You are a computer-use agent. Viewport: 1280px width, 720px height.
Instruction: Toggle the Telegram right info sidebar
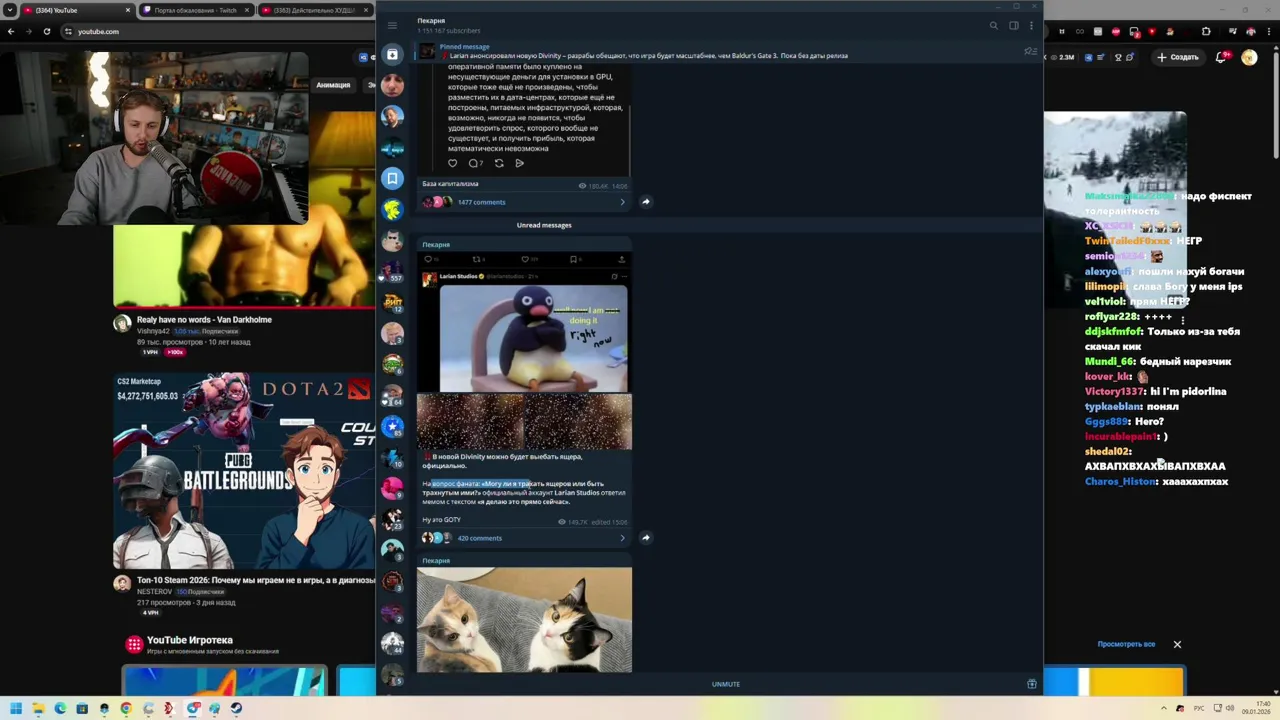(x=1013, y=25)
